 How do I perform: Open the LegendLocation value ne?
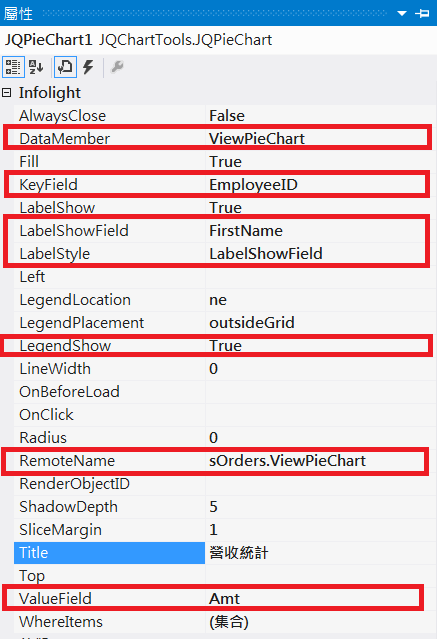(320, 300)
